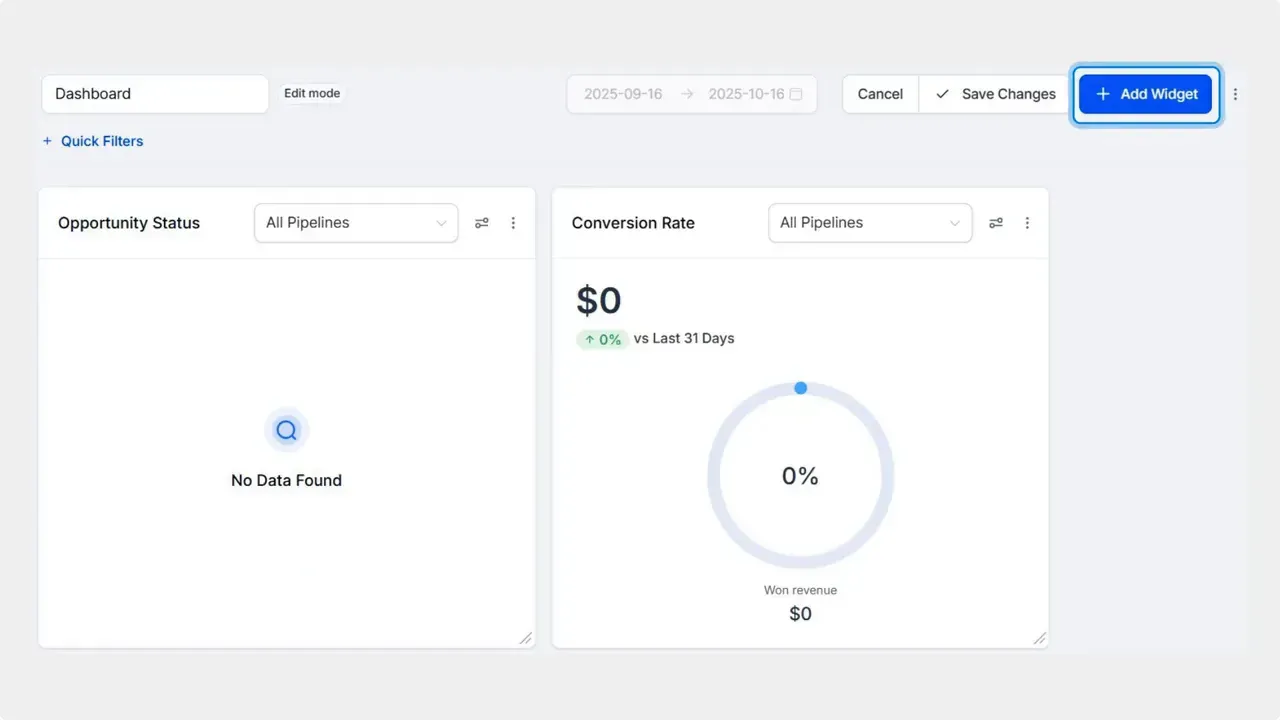Click the calendar icon in the date range picker

coord(795,93)
